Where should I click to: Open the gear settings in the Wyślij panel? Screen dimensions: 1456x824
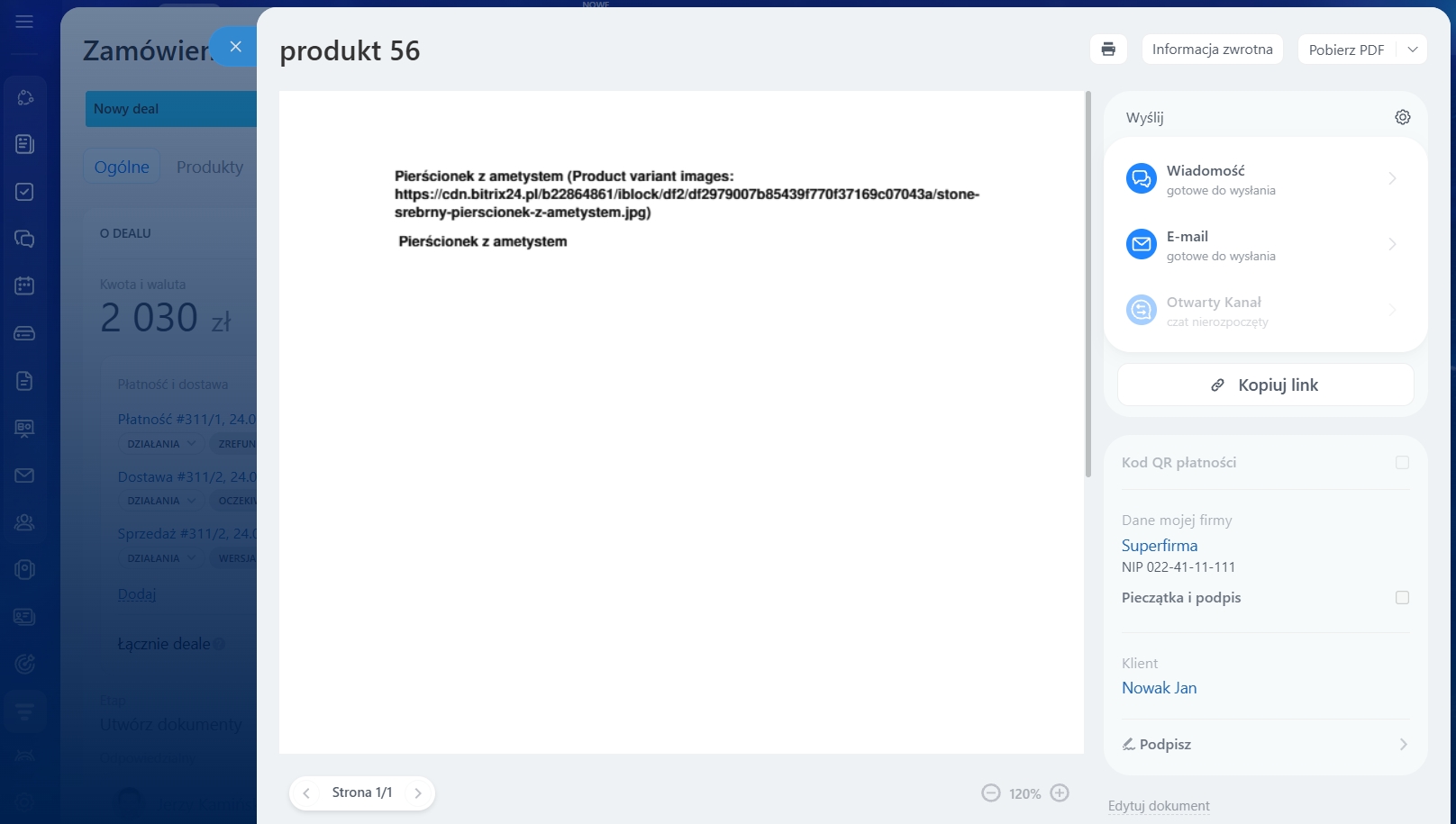click(1403, 117)
